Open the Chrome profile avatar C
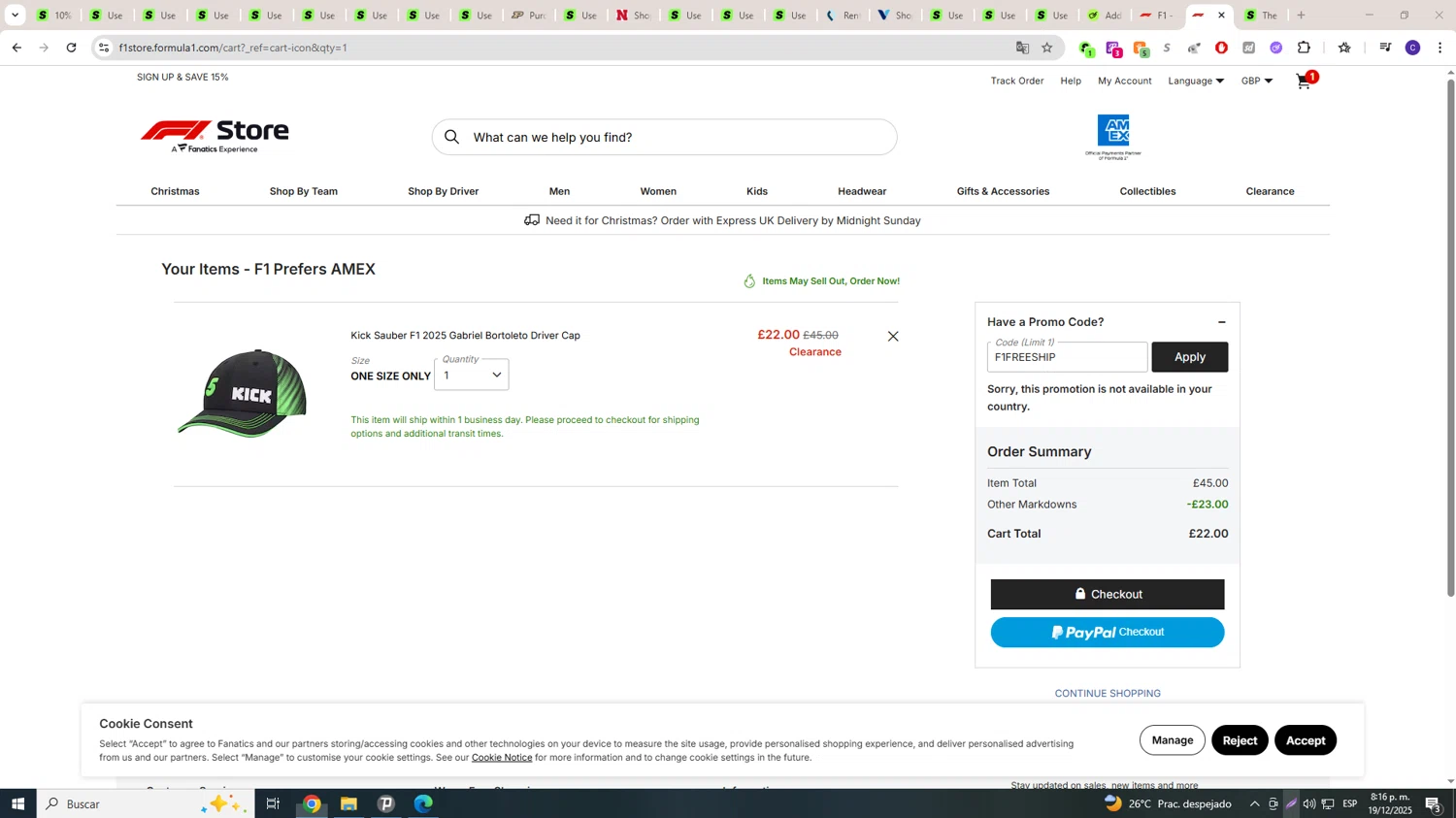This screenshot has width=1456, height=818. coord(1412,48)
